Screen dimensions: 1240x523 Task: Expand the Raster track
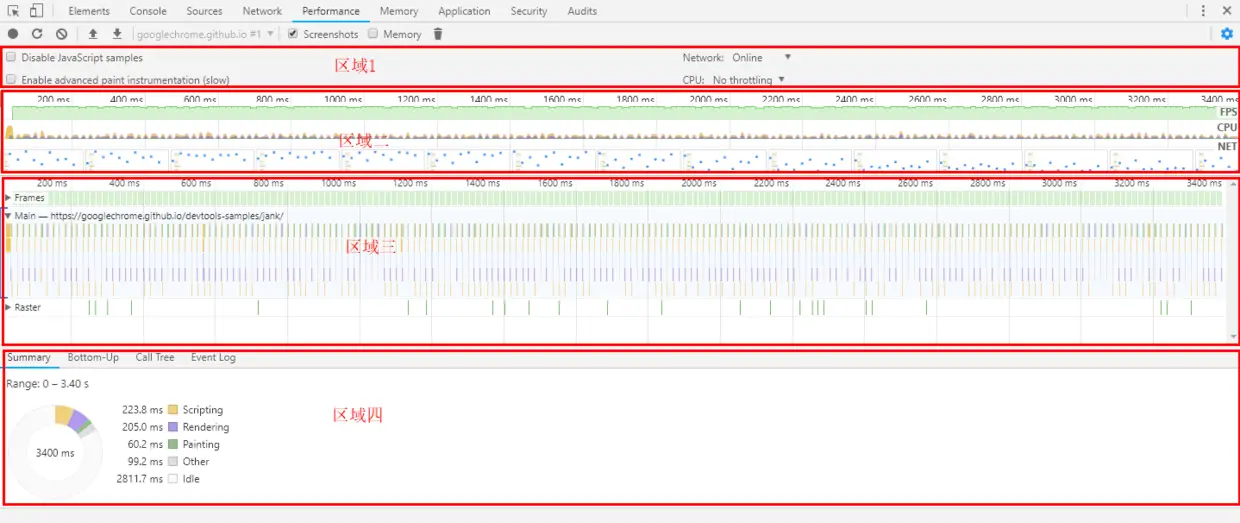click(x=9, y=307)
